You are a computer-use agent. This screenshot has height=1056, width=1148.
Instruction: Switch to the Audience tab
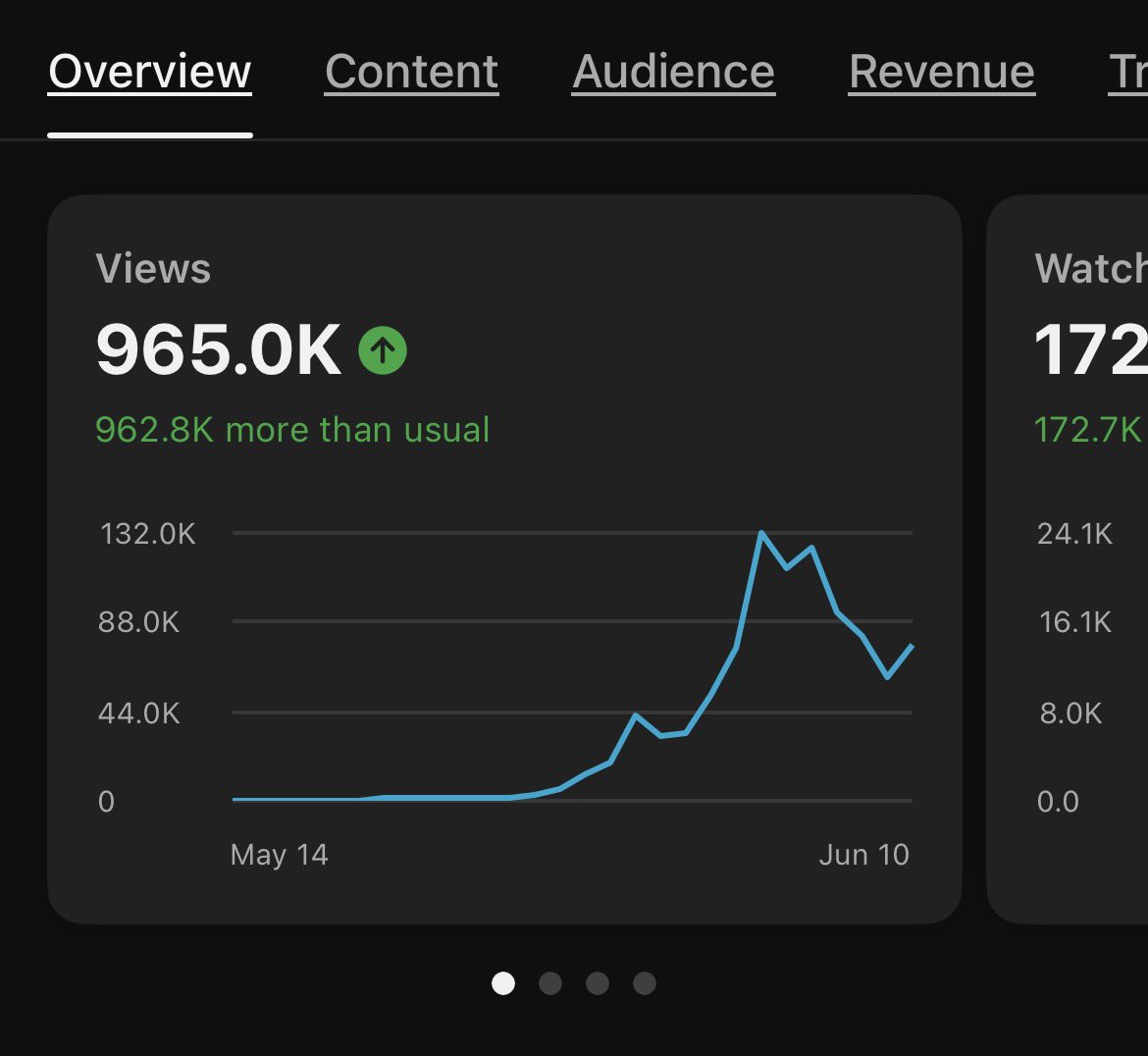673,72
